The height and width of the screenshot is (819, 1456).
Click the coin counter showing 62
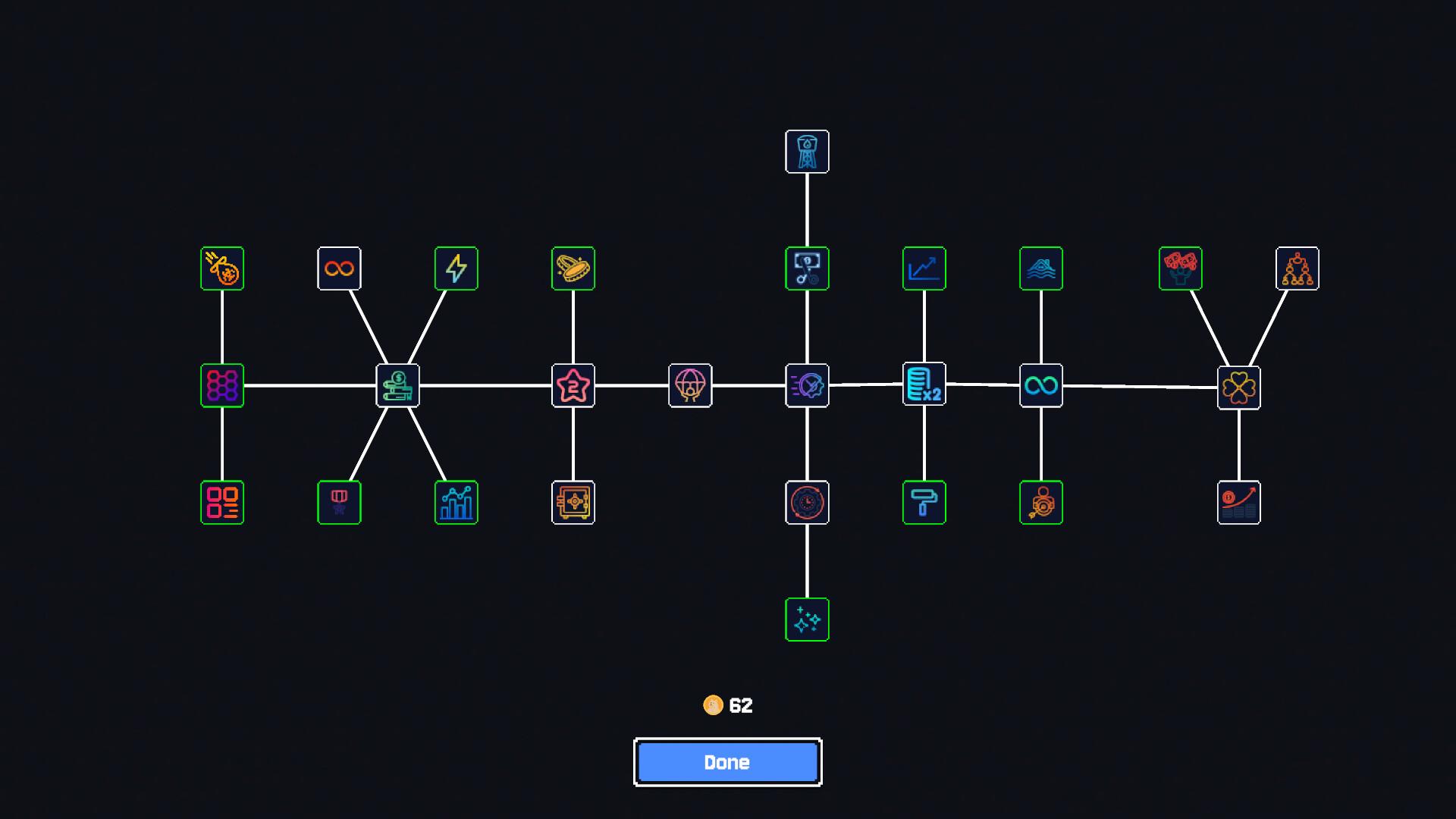[x=727, y=705]
